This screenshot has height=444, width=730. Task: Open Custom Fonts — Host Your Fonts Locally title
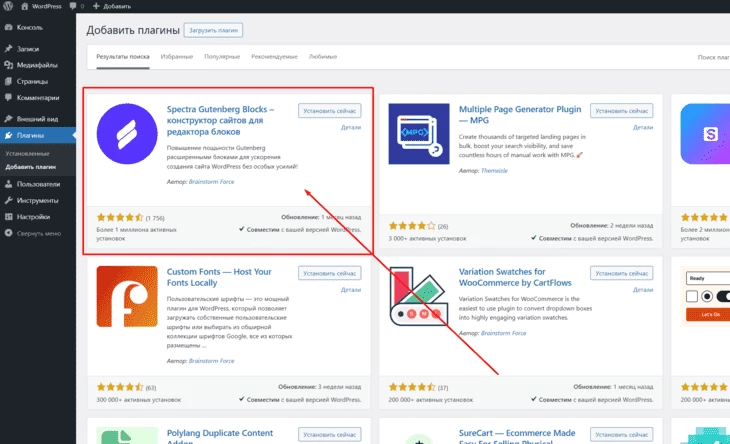(219, 277)
